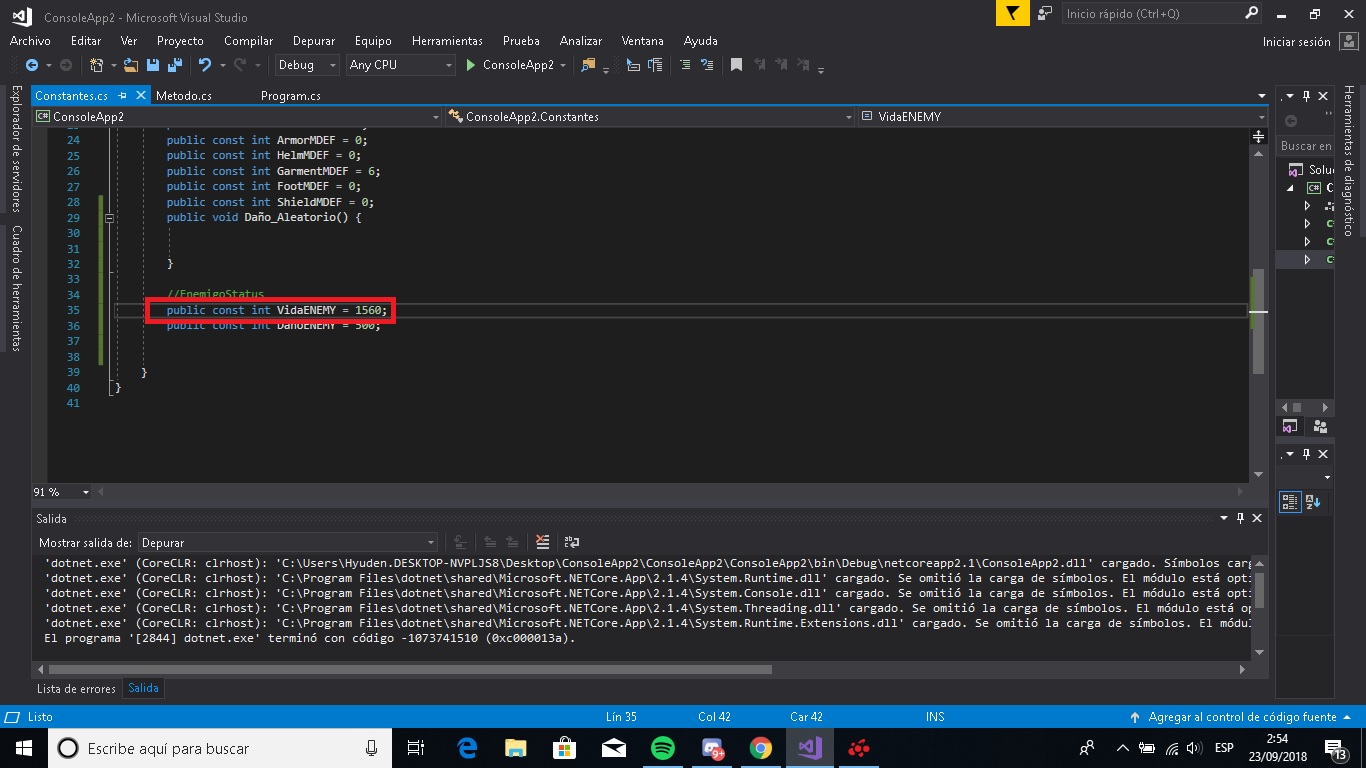Click the Open File folder icon
Viewport: 1366px width, 768px height.
tap(130, 65)
